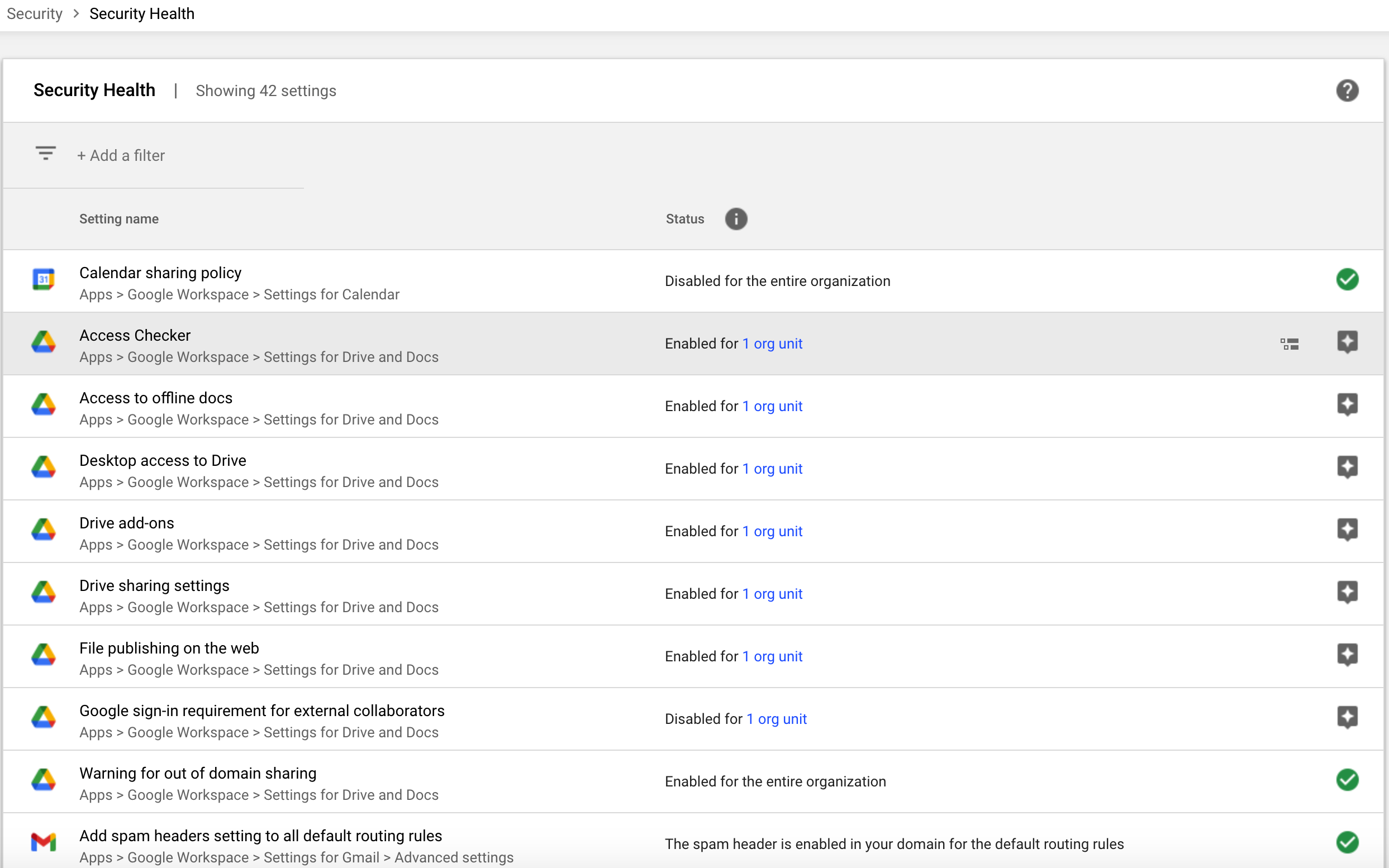
Task: Click green checkmark for Calendar sharing policy
Action: [1347, 280]
